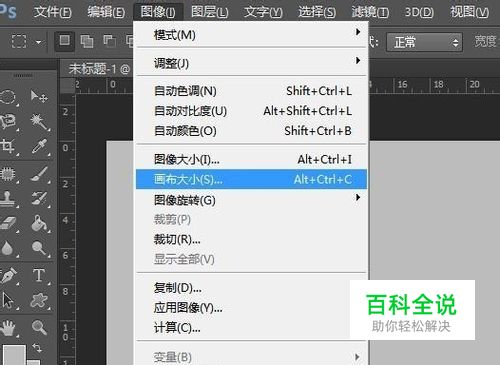Viewport: 500px width, 365px height.
Task: Open the style dropdown showing 正常
Action: pos(424,42)
